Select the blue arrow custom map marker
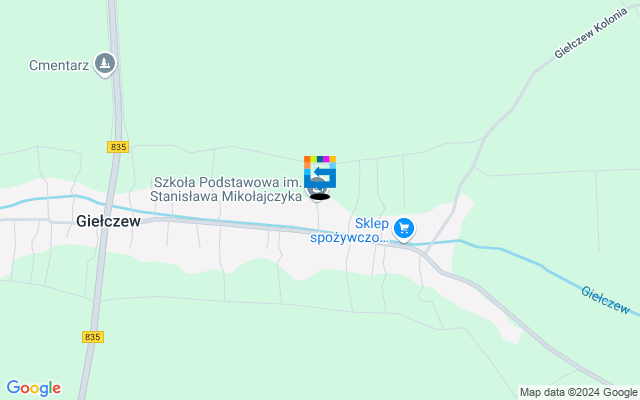 point(320,172)
